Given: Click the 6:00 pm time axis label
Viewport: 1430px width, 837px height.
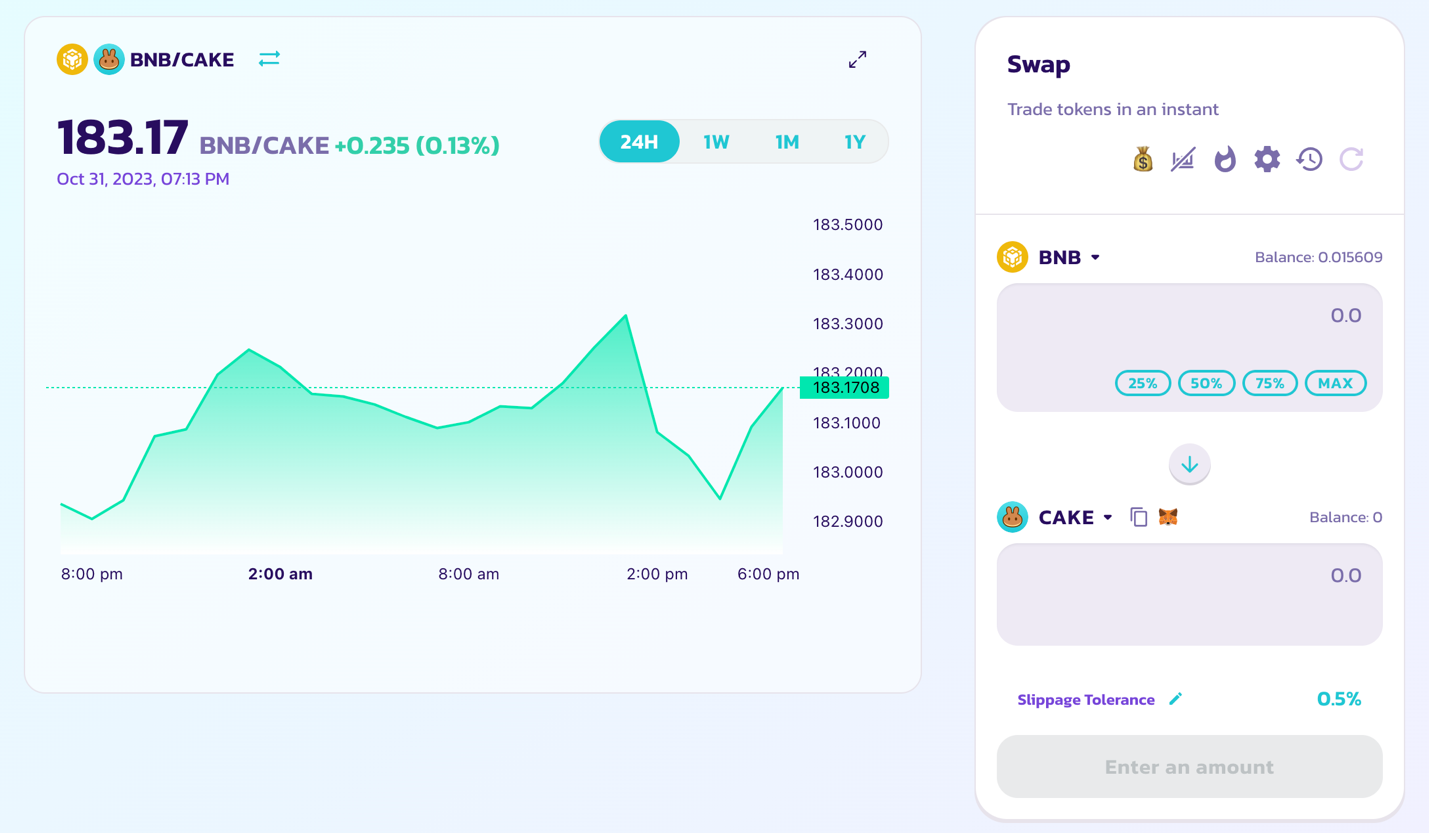Looking at the screenshot, I should coord(768,574).
